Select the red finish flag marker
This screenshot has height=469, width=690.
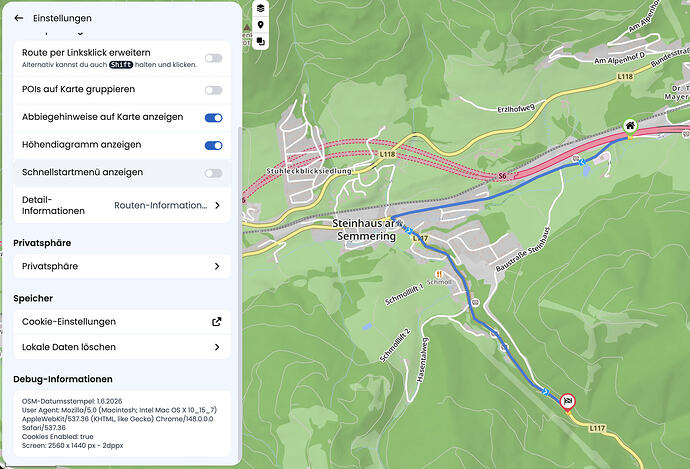pos(567,401)
